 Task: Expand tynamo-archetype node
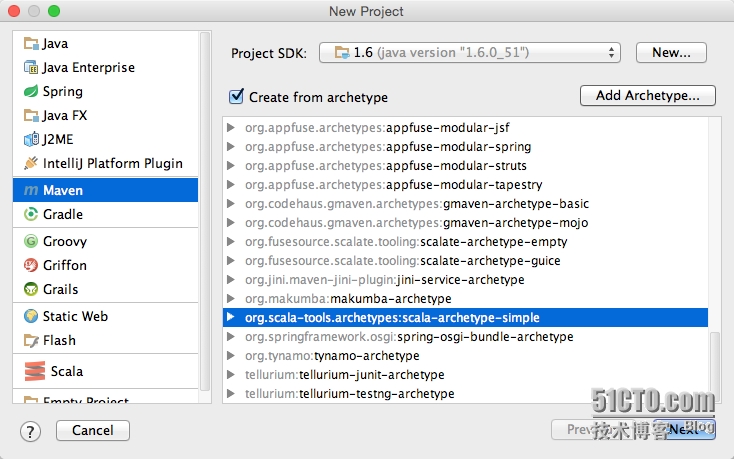(230, 355)
